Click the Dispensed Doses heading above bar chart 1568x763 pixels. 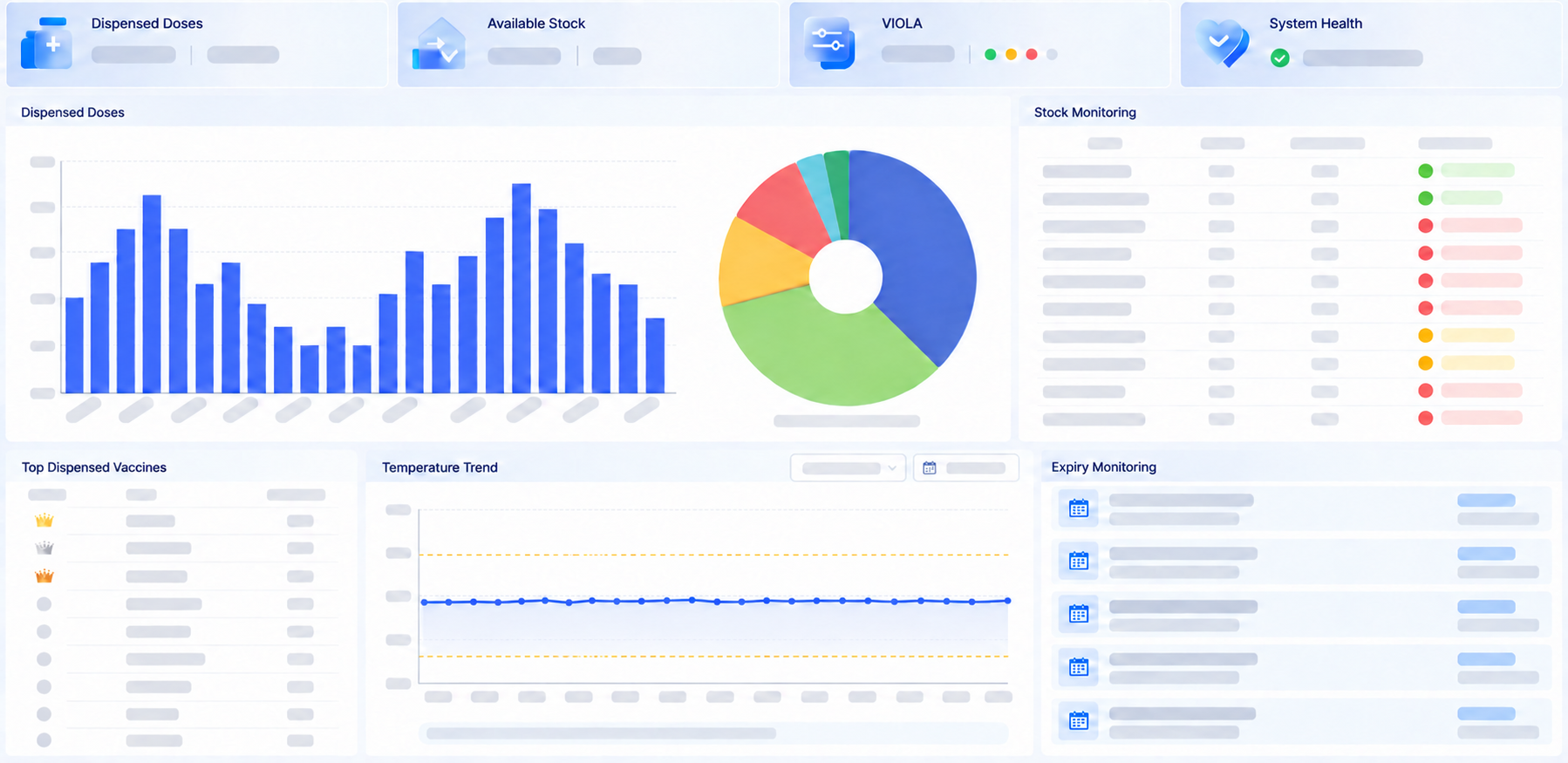(72, 112)
